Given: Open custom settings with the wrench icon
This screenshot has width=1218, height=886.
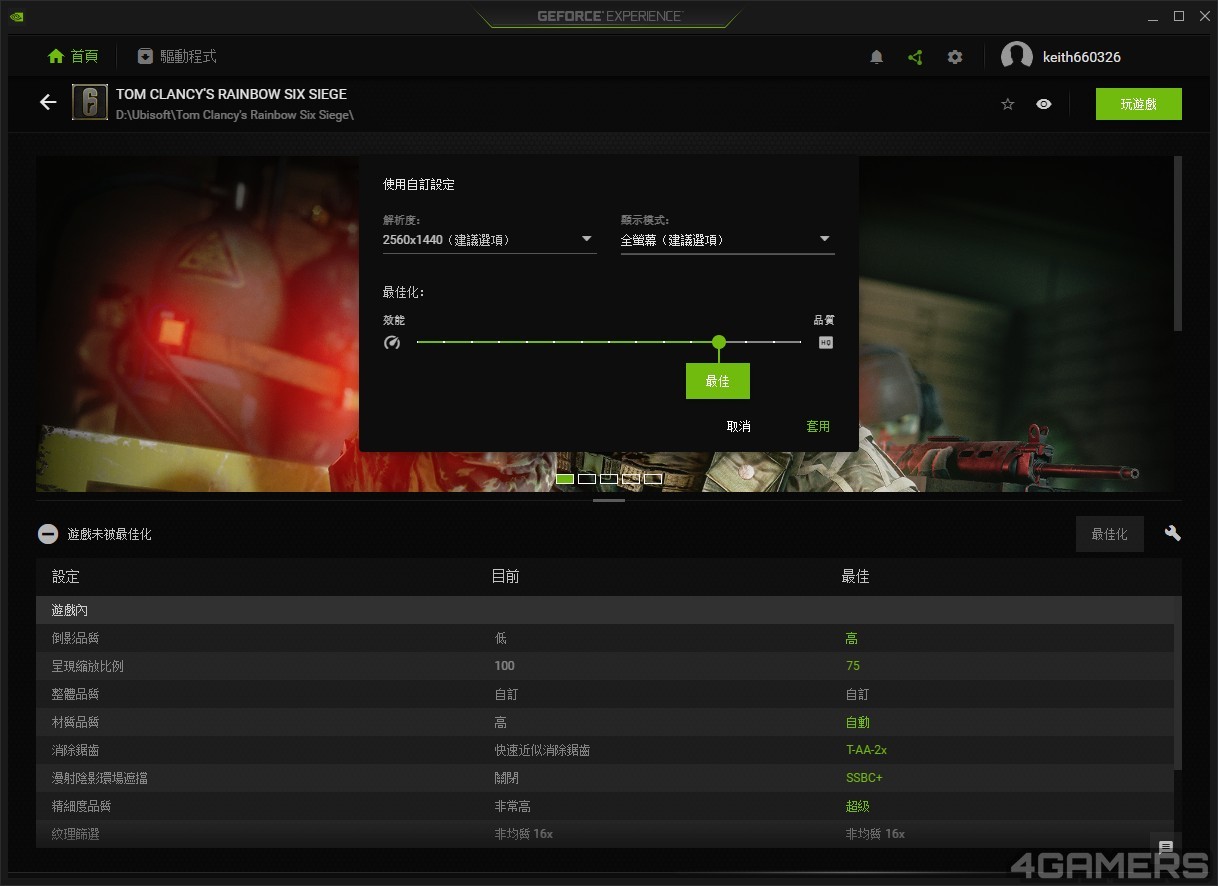Looking at the screenshot, I should (1173, 534).
